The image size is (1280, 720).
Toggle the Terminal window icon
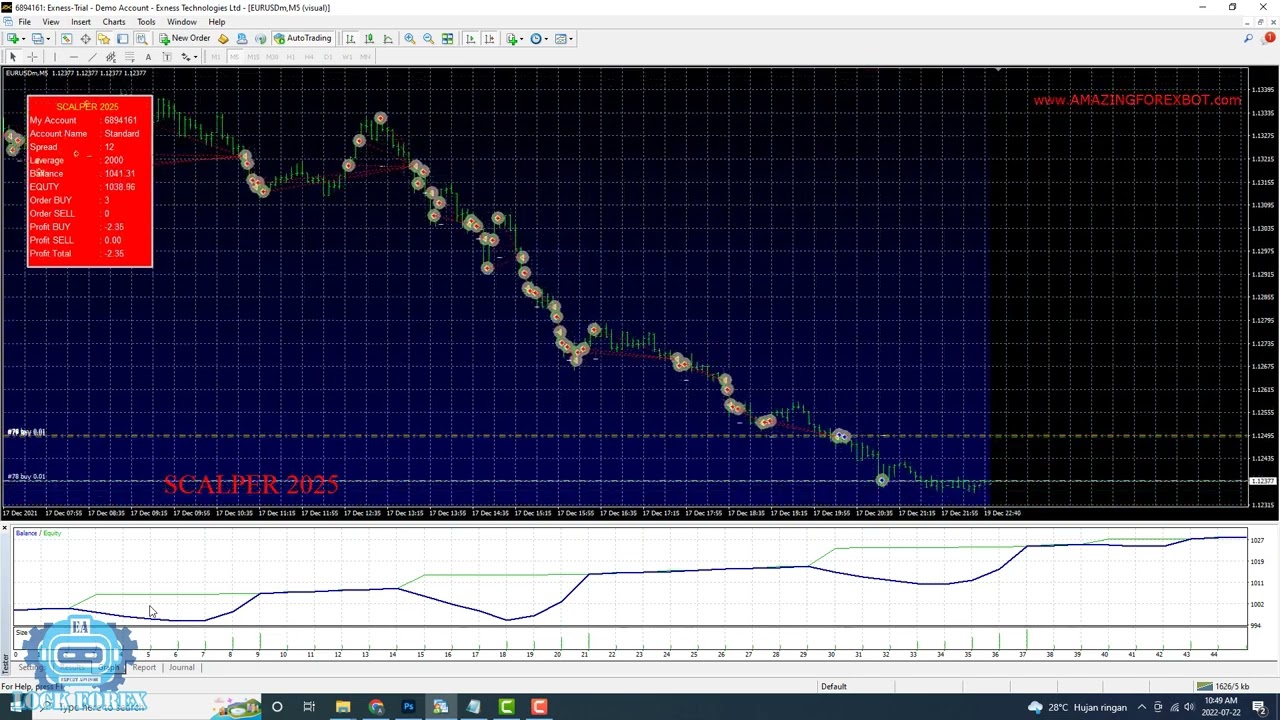click(x=122, y=38)
